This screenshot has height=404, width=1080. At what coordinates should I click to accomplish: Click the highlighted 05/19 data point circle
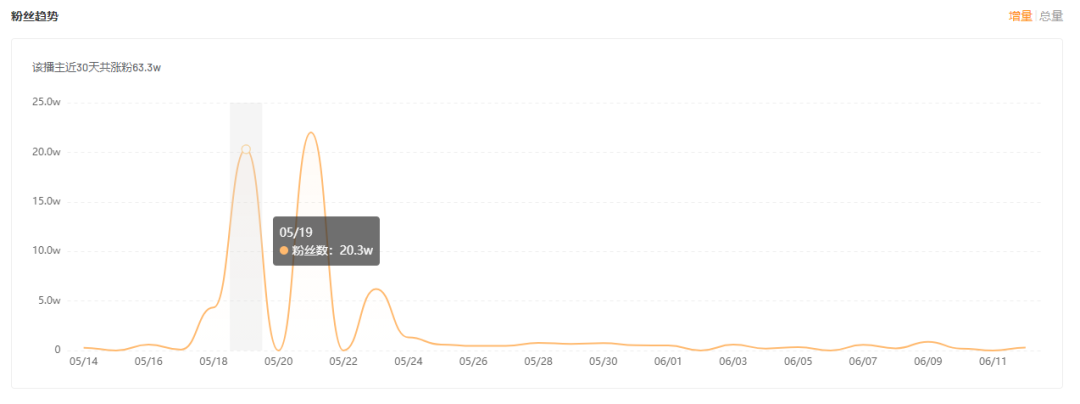[246, 149]
